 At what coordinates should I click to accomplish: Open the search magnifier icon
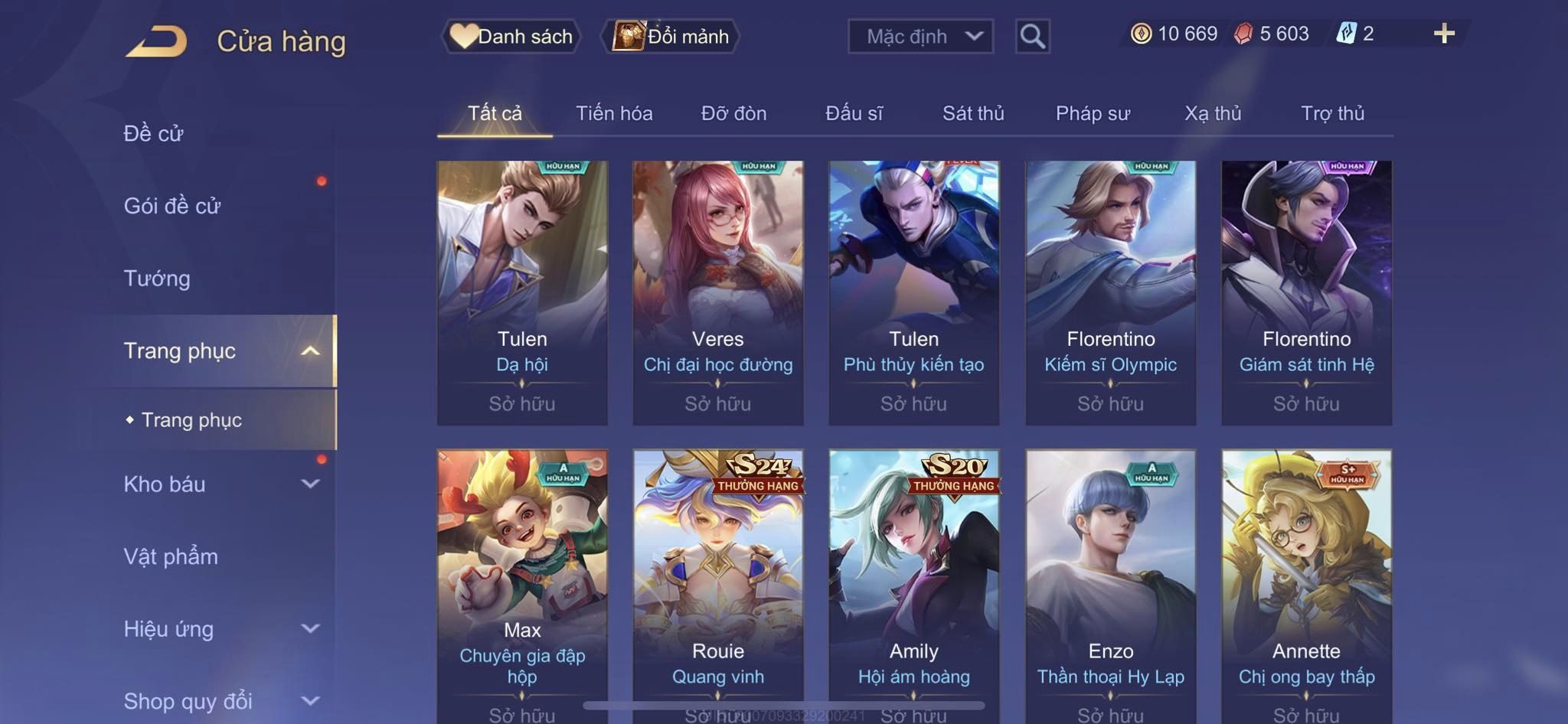(1032, 36)
